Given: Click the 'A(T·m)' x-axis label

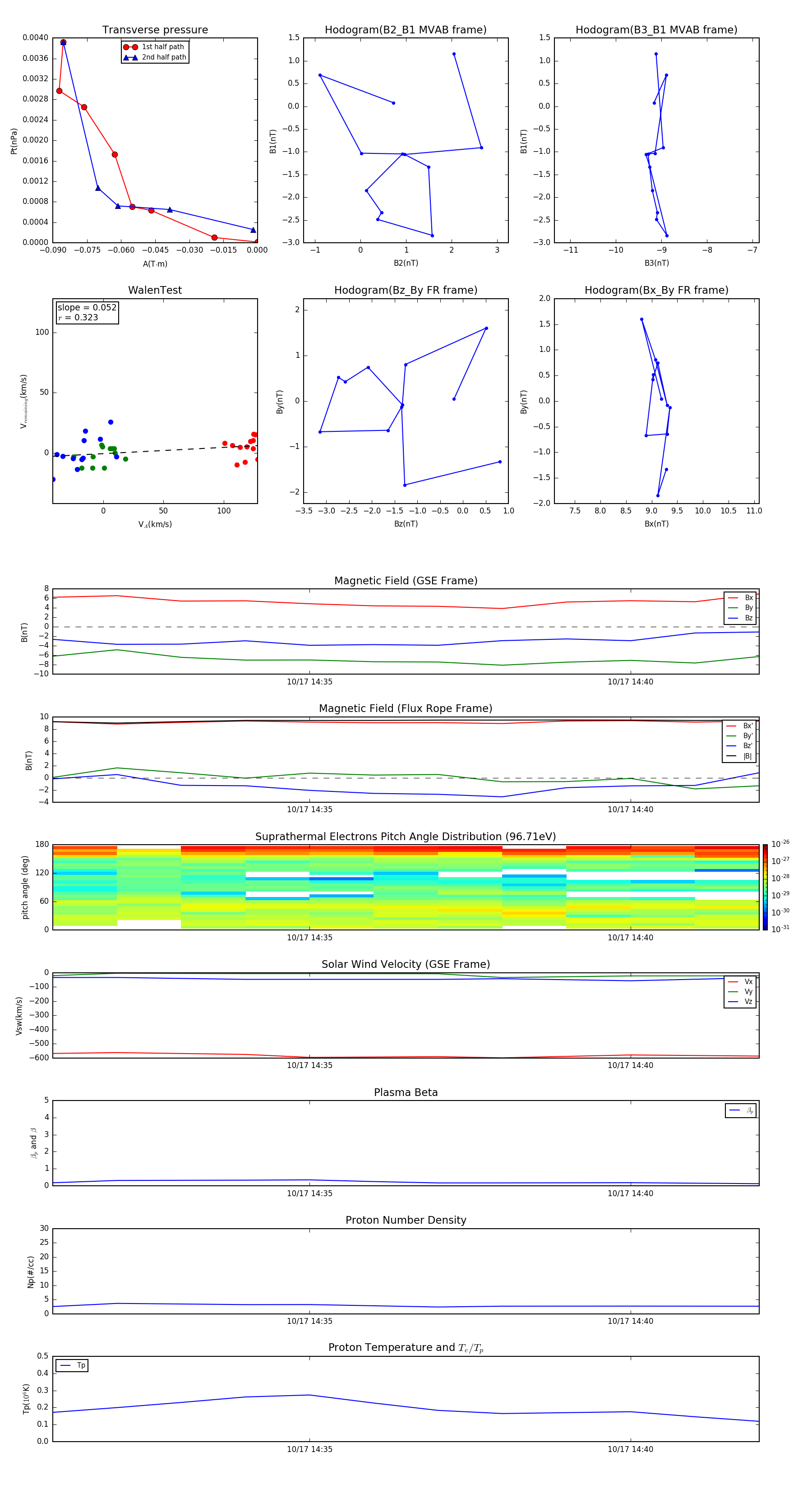Looking at the screenshot, I should (155, 264).
